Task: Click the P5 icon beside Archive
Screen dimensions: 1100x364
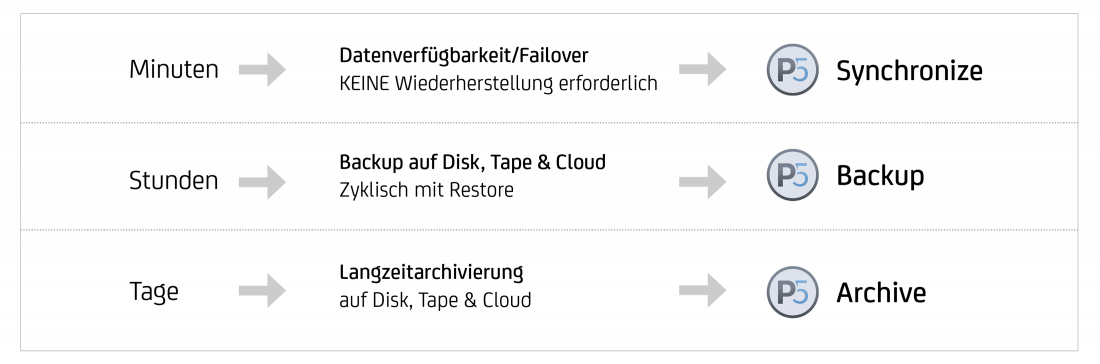Action: pyautogui.click(x=792, y=292)
